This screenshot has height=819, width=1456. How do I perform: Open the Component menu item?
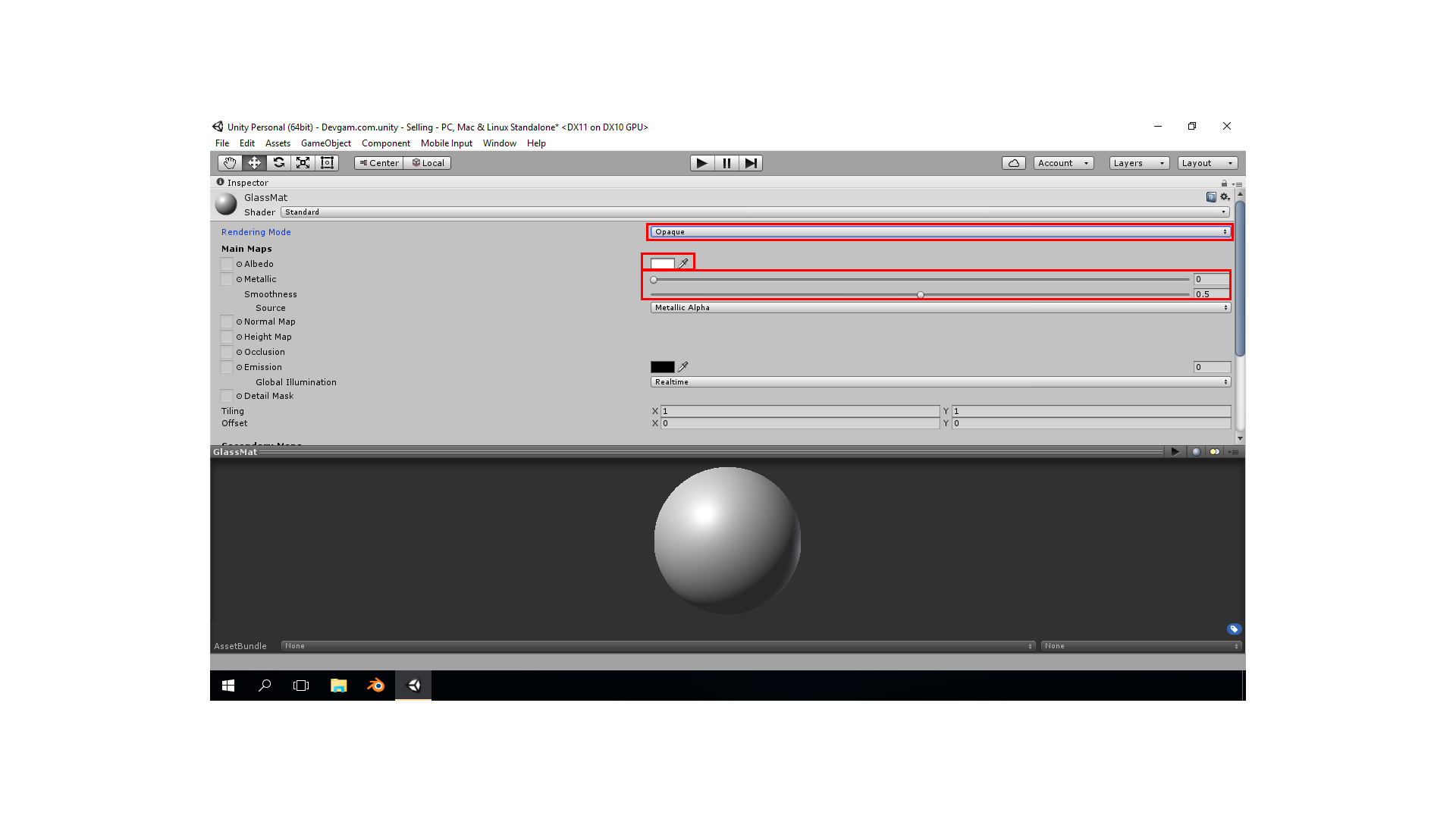coord(386,143)
